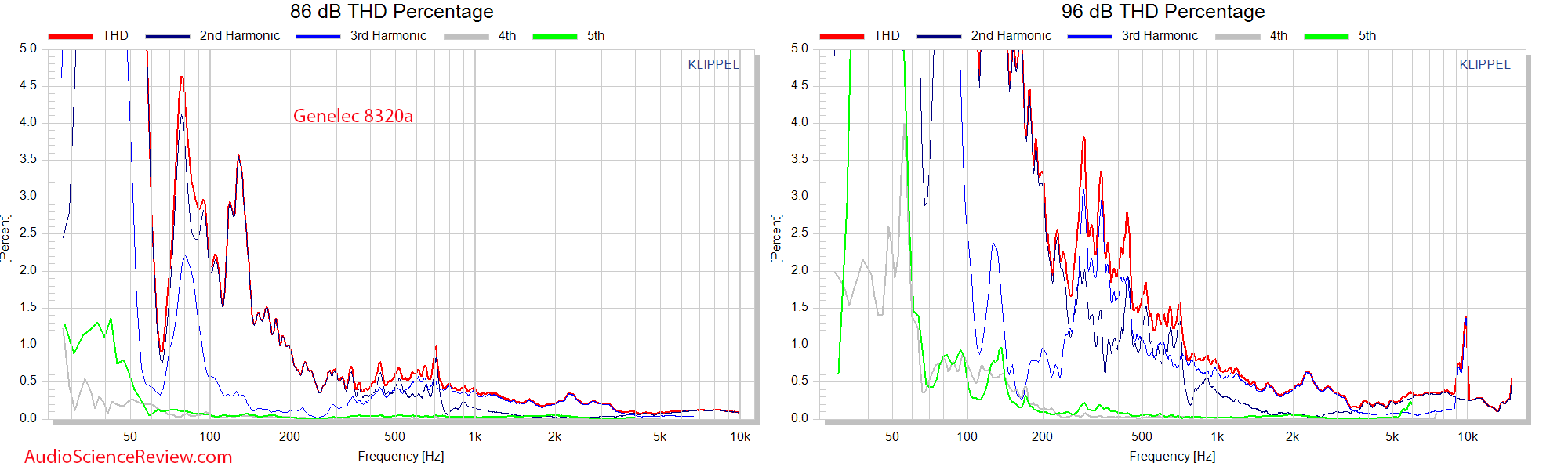Click the "5k" frequency tick on the 86 dB chart
The image size is (1568, 470).
660,437
